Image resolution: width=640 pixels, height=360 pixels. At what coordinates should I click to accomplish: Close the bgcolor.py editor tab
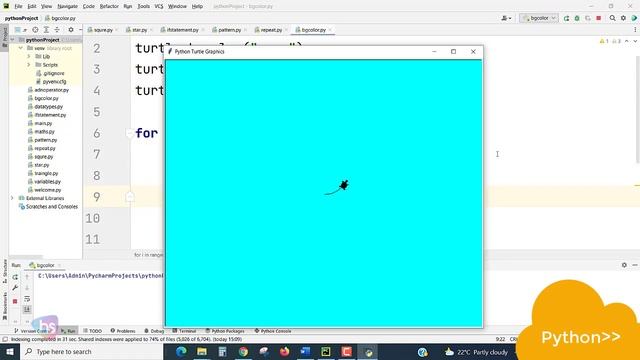pyautogui.click(x=330, y=30)
